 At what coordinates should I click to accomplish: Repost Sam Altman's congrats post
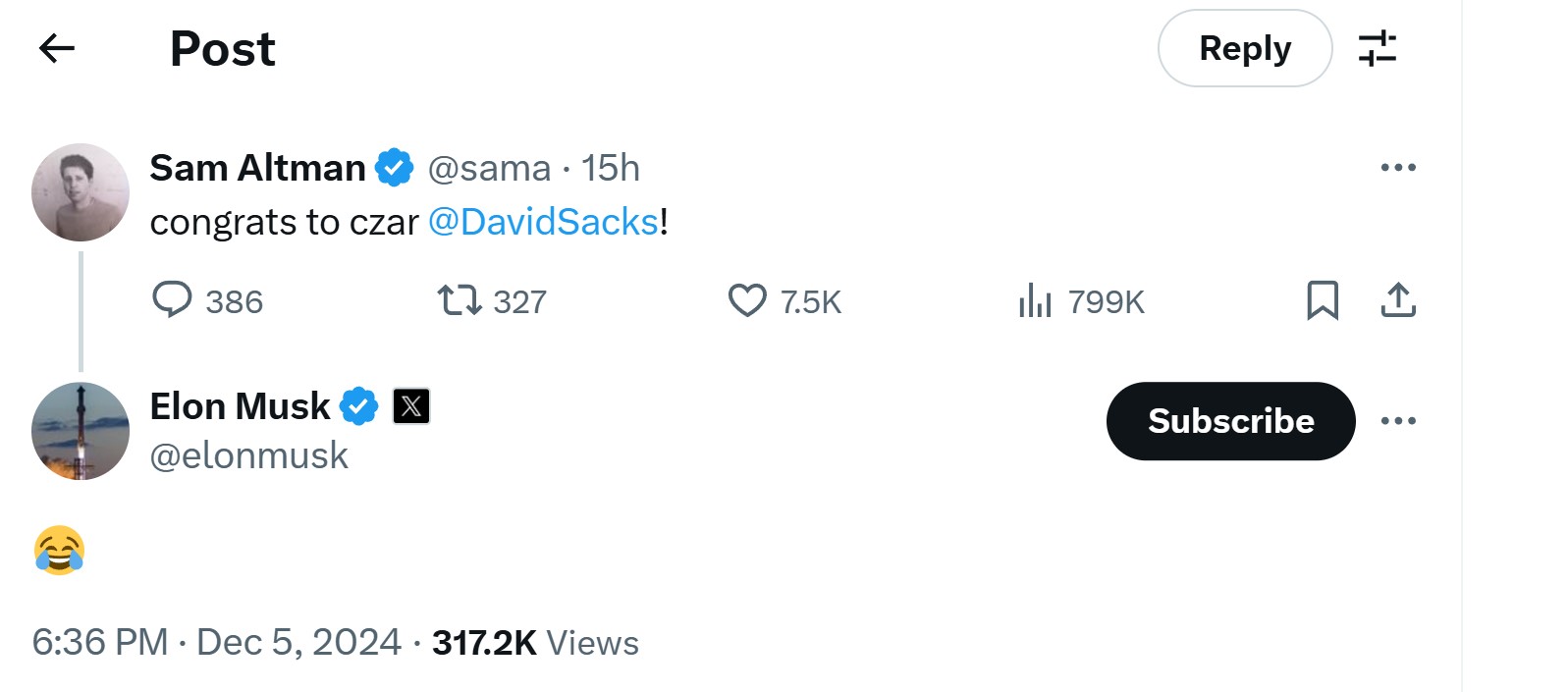click(459, 299)
